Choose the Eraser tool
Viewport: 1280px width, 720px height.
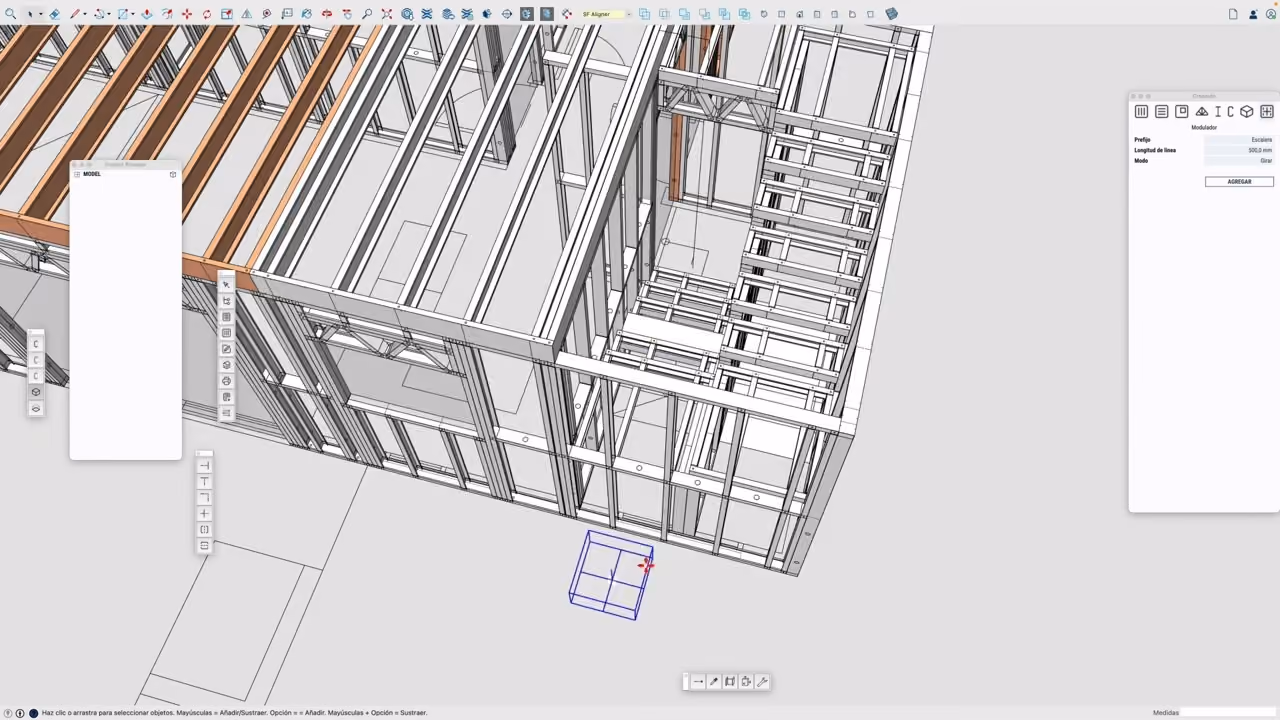[54, 14]
